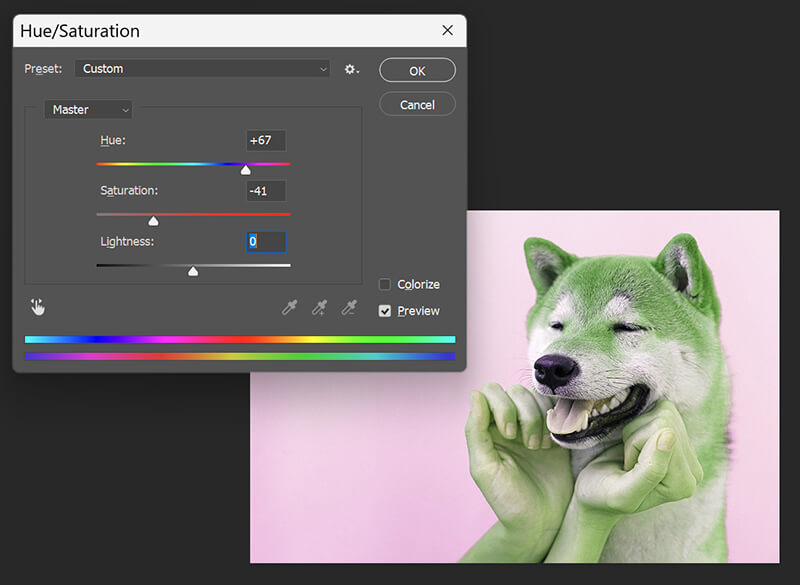Open the Master channel dropdown
This screenshot has width=800, height=585.
pyautogui.click(x=88, y=109)
